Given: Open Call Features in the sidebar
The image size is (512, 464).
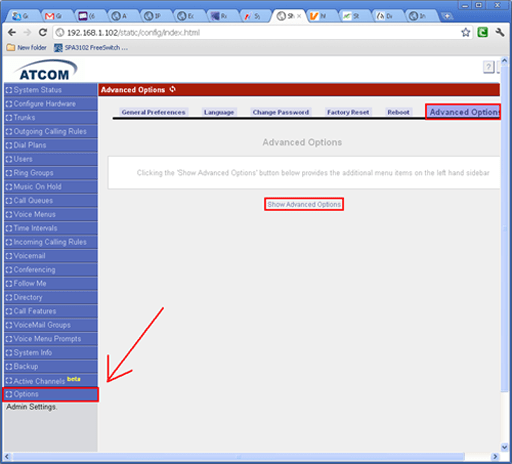Looking at the screenshot, I should 51,311.
